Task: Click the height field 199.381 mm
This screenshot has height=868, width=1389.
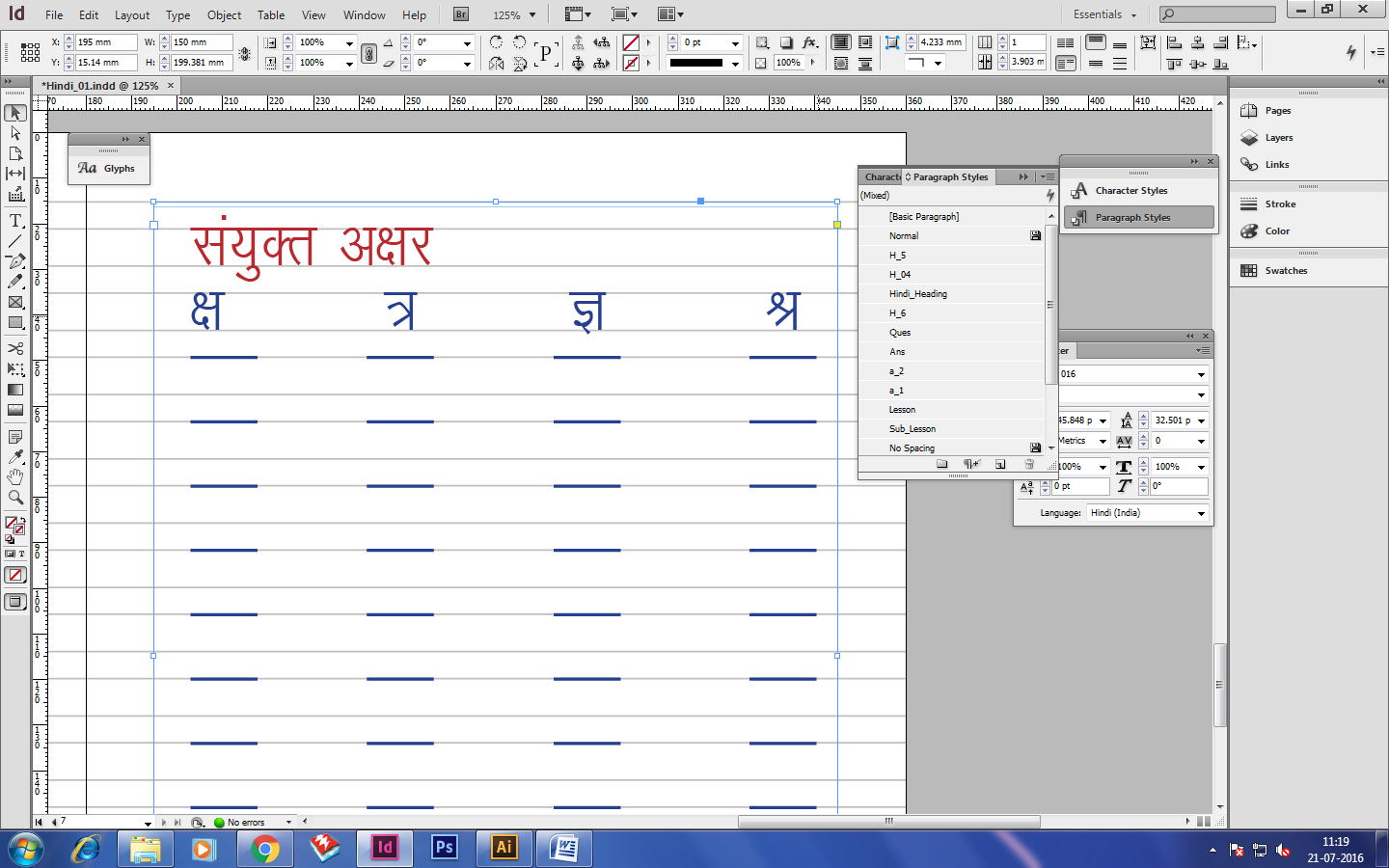Action: (202, 63)
